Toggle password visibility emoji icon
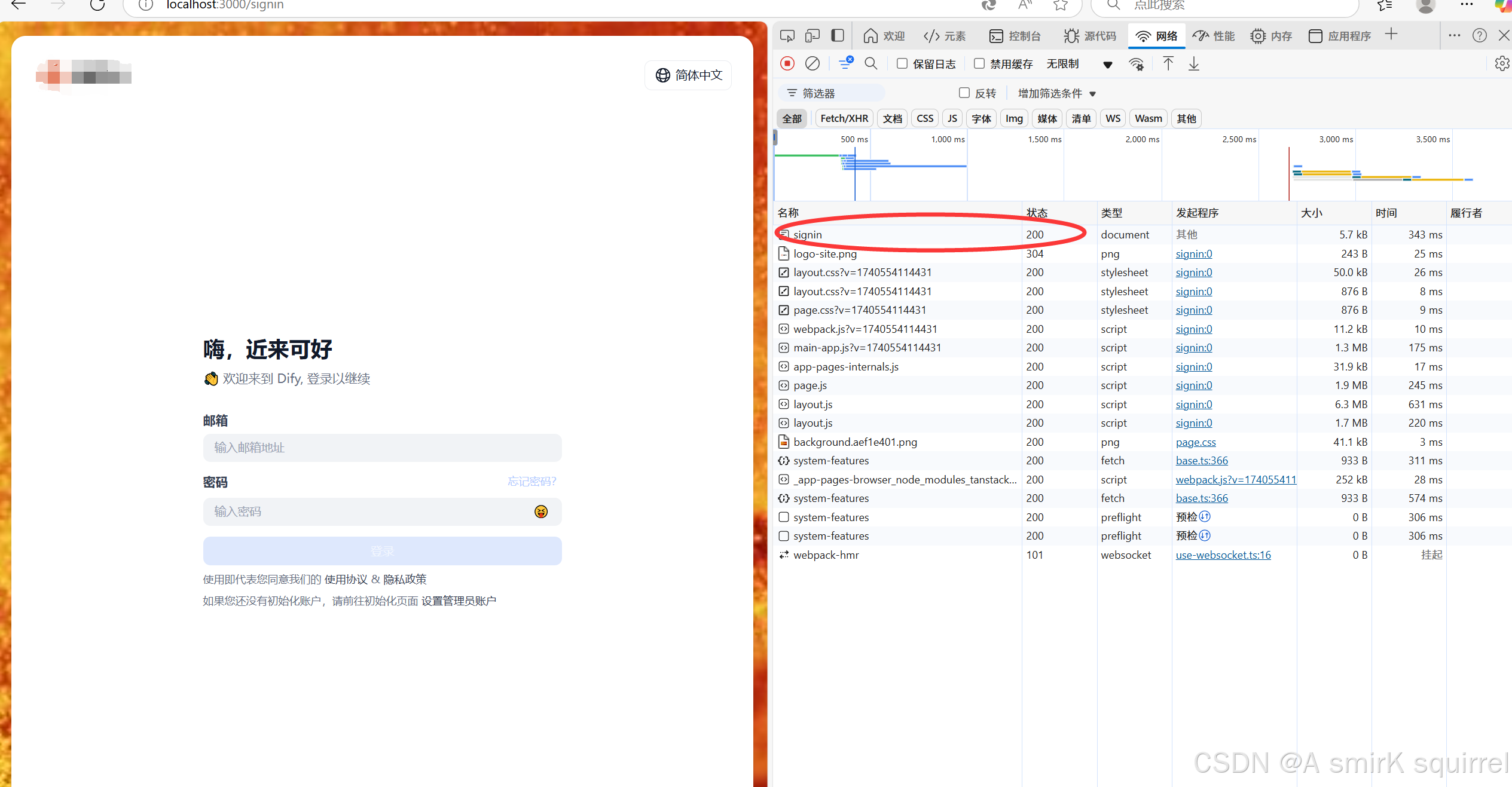Image resolution: width=1512 pixels, height=787 pixels. click(x=541, y=512)
